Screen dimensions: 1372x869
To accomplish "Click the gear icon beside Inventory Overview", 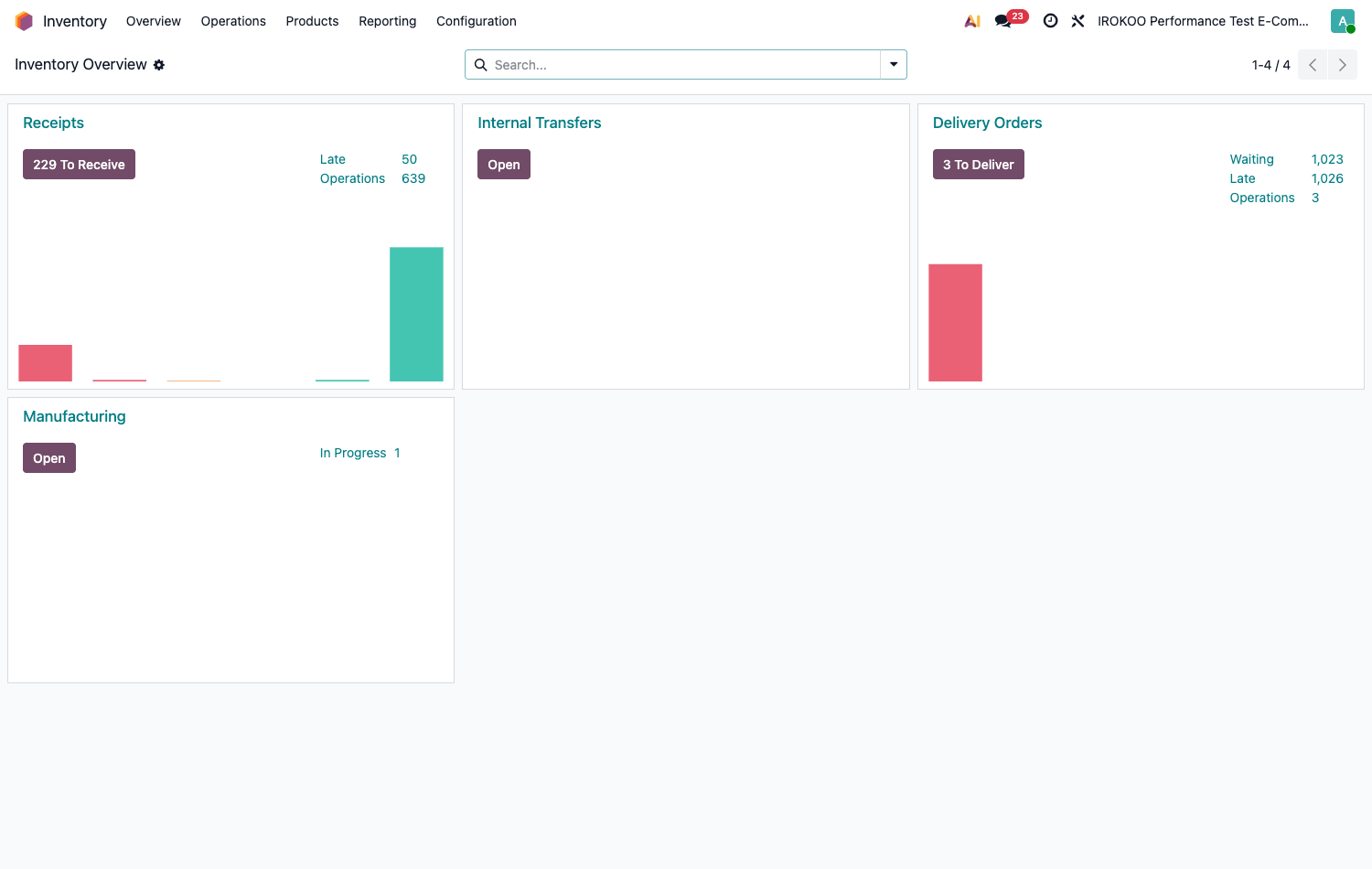I will (x=159, y=65).
